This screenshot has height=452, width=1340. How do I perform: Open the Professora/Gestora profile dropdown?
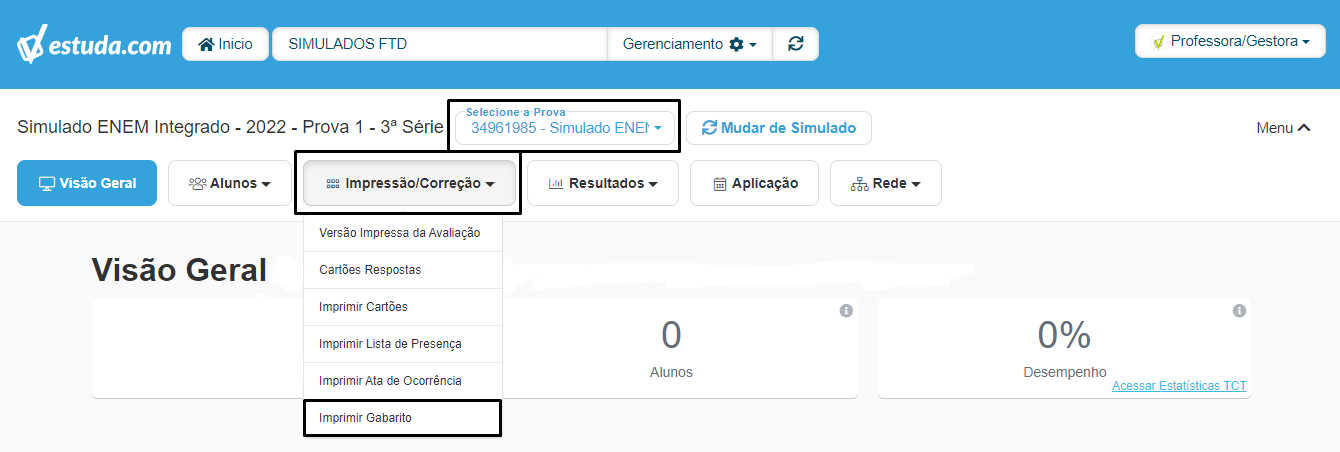point(1230,41)
